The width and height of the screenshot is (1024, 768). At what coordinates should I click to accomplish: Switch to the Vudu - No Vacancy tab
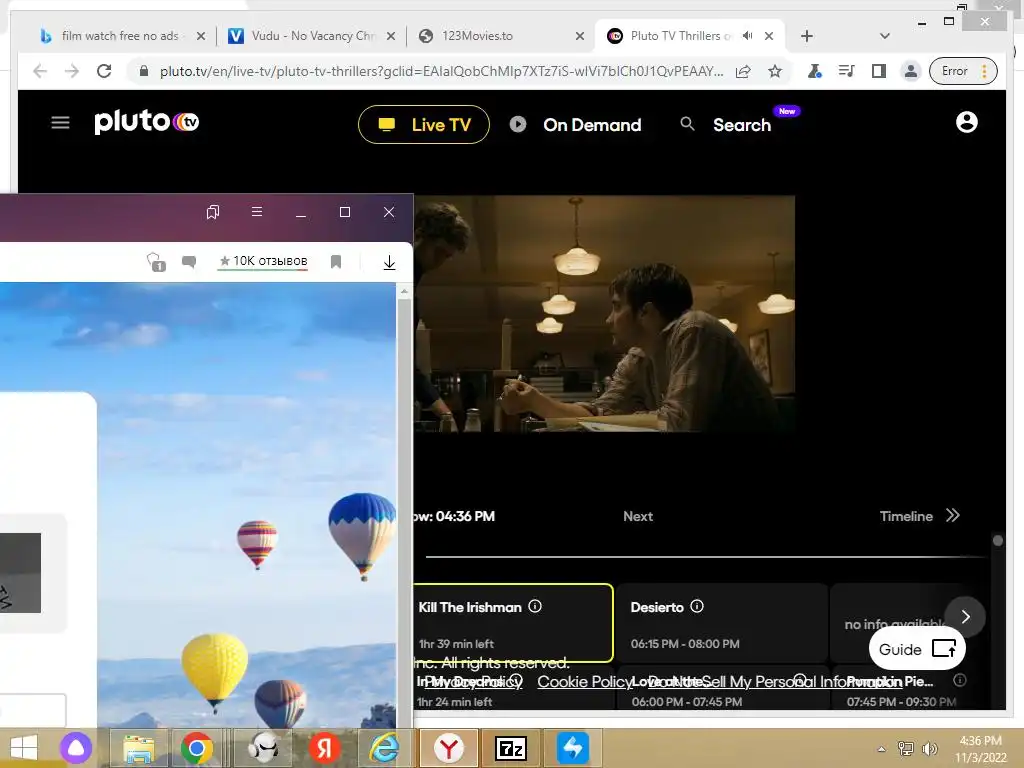pyautogui.click(x=310, y=36)
